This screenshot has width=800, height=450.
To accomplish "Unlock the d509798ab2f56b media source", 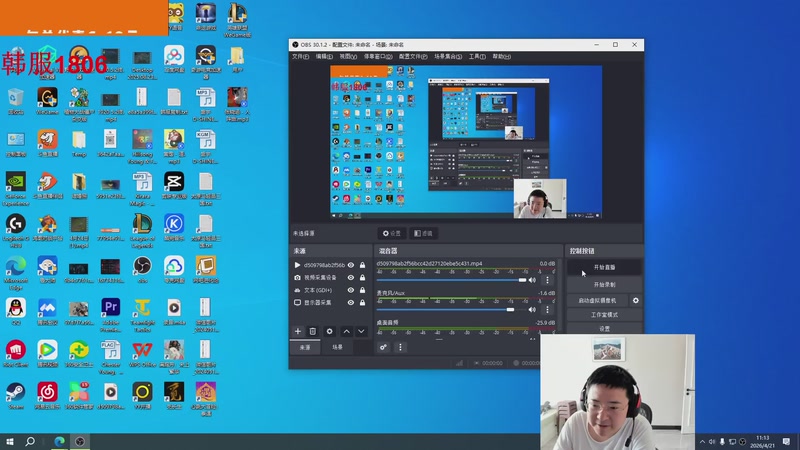I will [362, 265].
